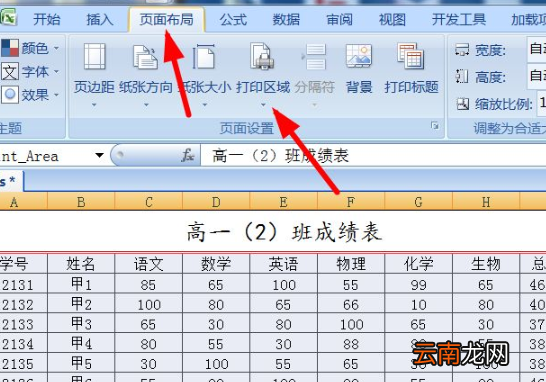
Task: Switch to the Insert (插入) tab
Action: pyautogui.click(x=100, y=20)
